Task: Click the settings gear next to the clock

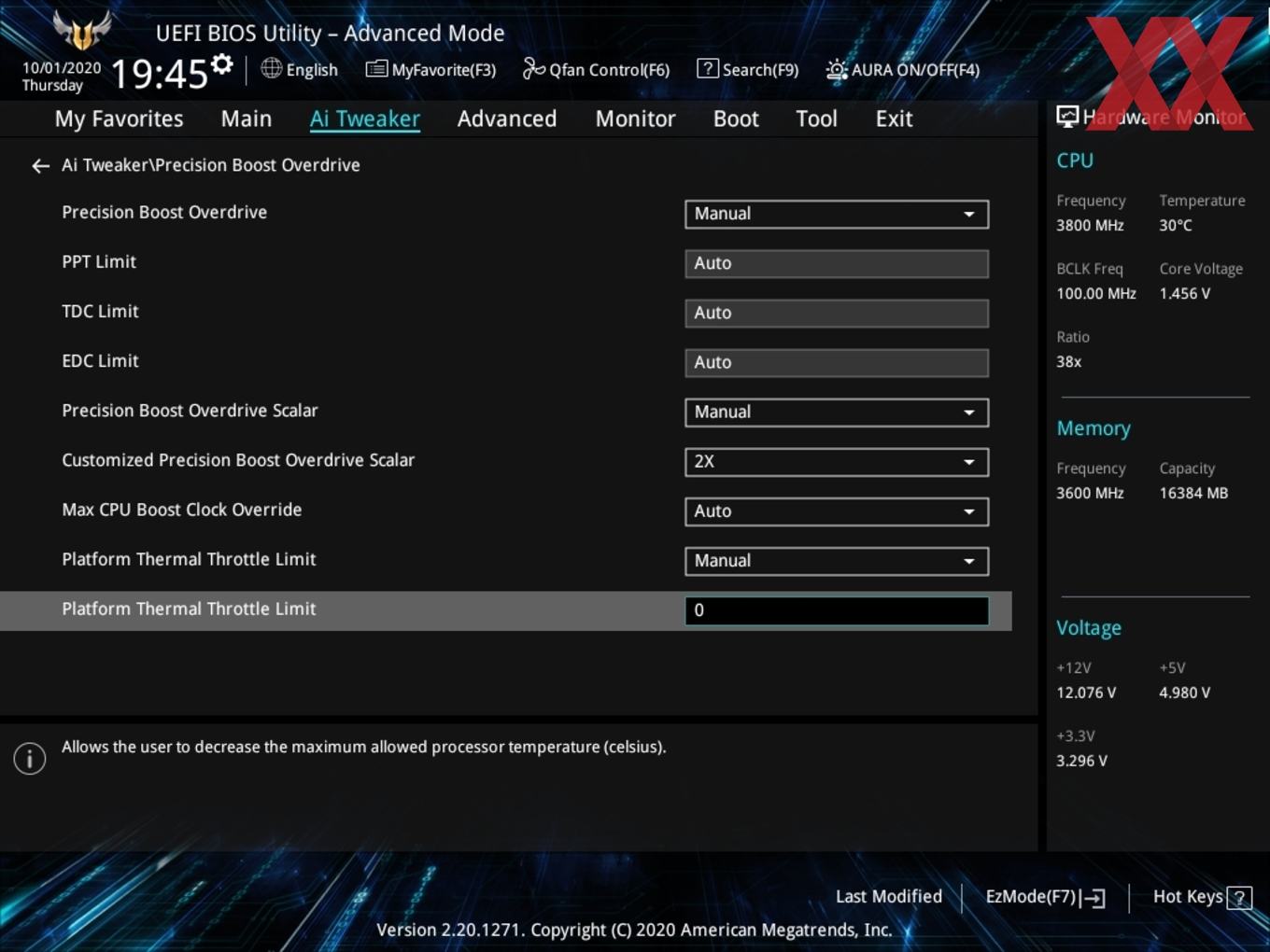Action: (x=222, y=64)
